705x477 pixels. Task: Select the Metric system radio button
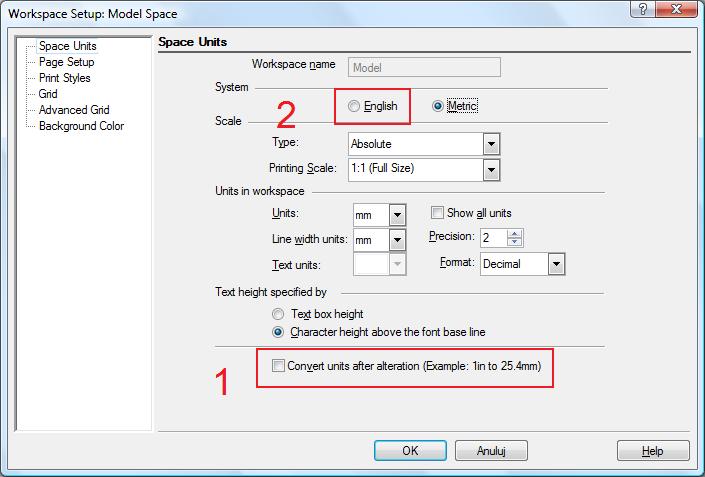click(x=437, y=106)
